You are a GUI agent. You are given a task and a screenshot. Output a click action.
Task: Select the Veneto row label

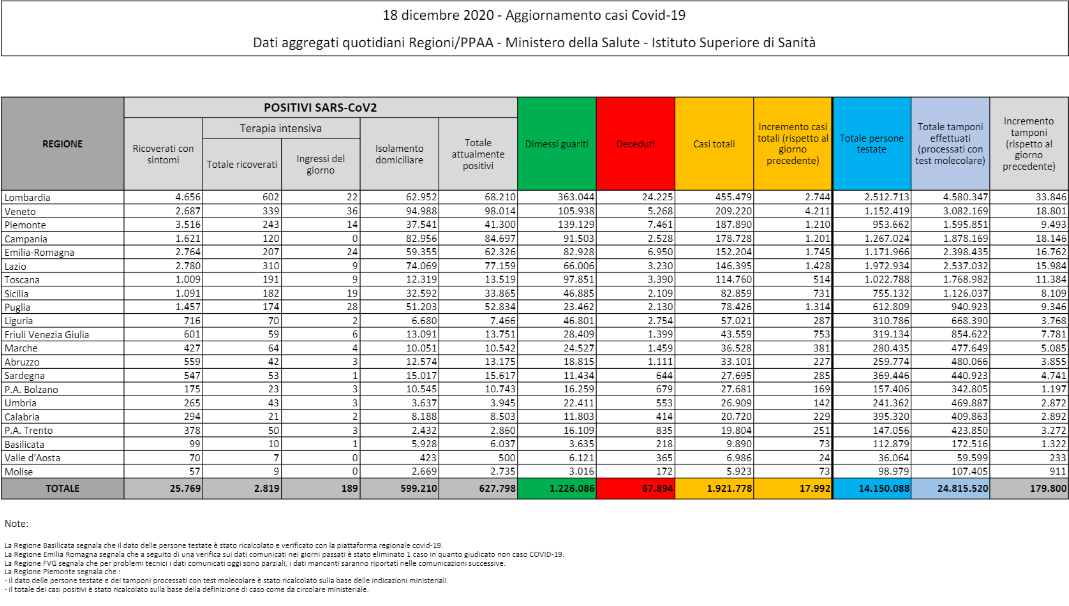coord(20,211)
